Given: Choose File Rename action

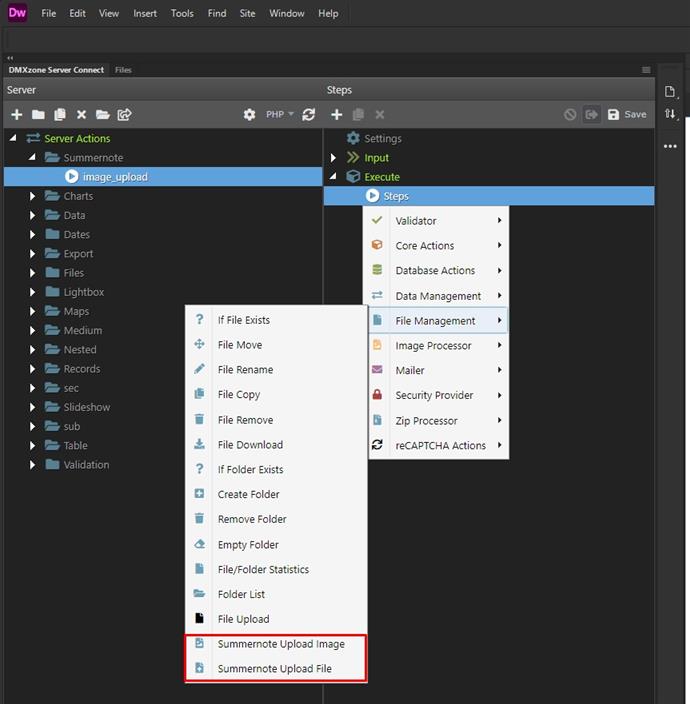Looking at the screenshot, I should 276,370.
